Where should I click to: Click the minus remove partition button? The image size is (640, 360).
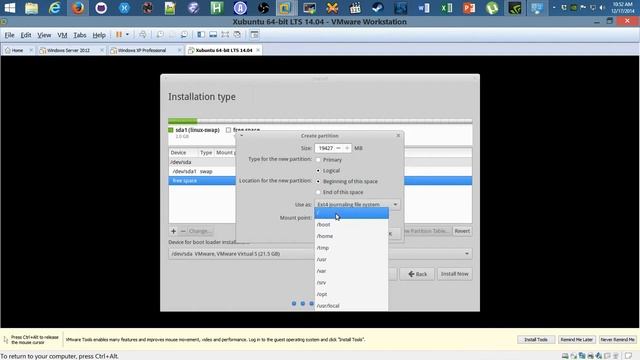tap(183, 231)
